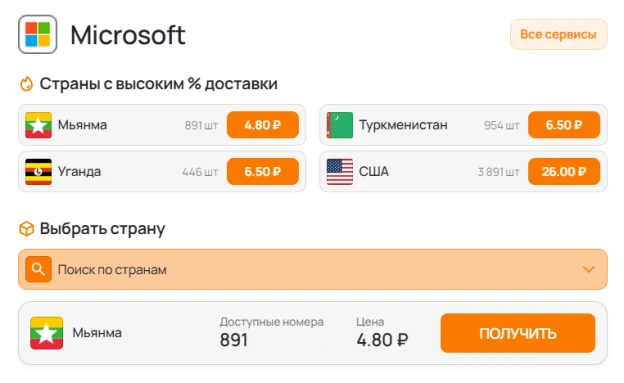The height and width of the screenshot is (383, 624).
Task: Select the 26.00 ₽ price for США
Action: (x=564, y=172)
